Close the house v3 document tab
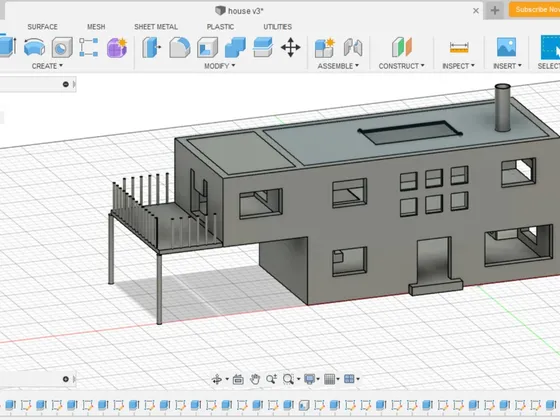This screenshot has height=420, width=560. click(x=476, y=11)
